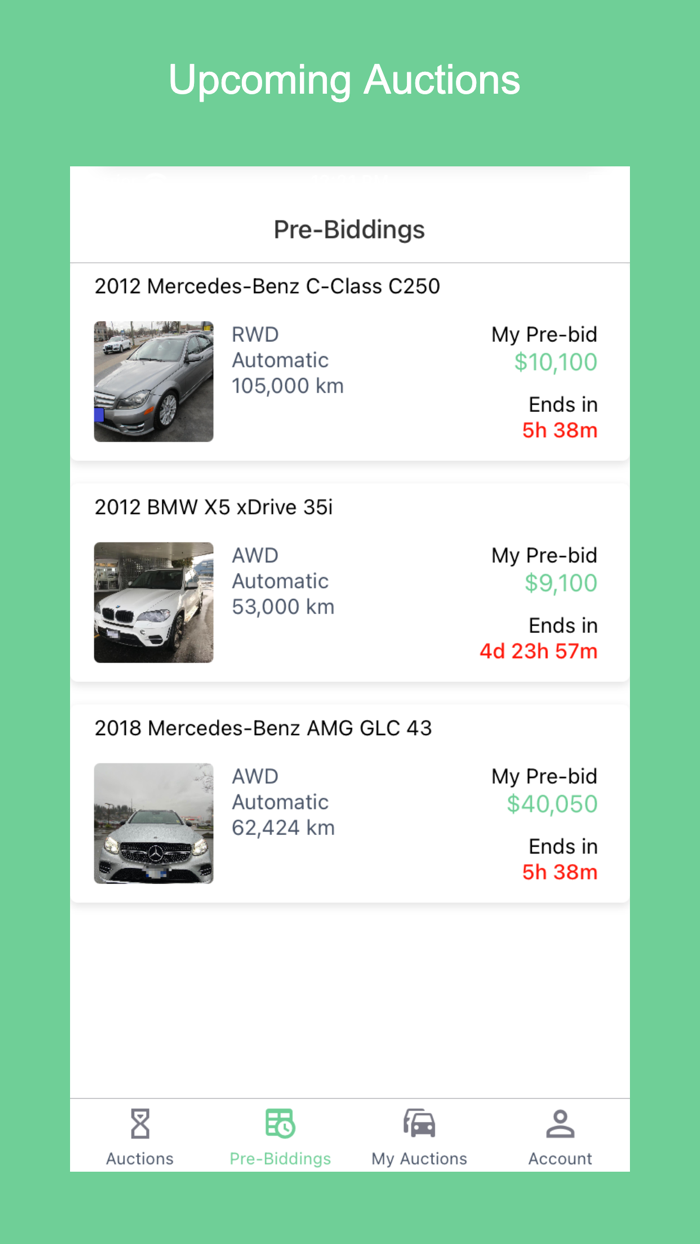
Task: Open the BMW X5 vehicle photo
Action: pyautogui.click(x=153, y=602)
